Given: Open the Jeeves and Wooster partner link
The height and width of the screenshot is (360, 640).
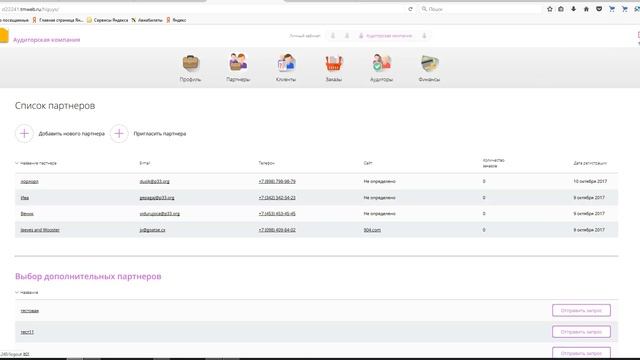Looking at the screenshot, I should [x=40, y=230].
